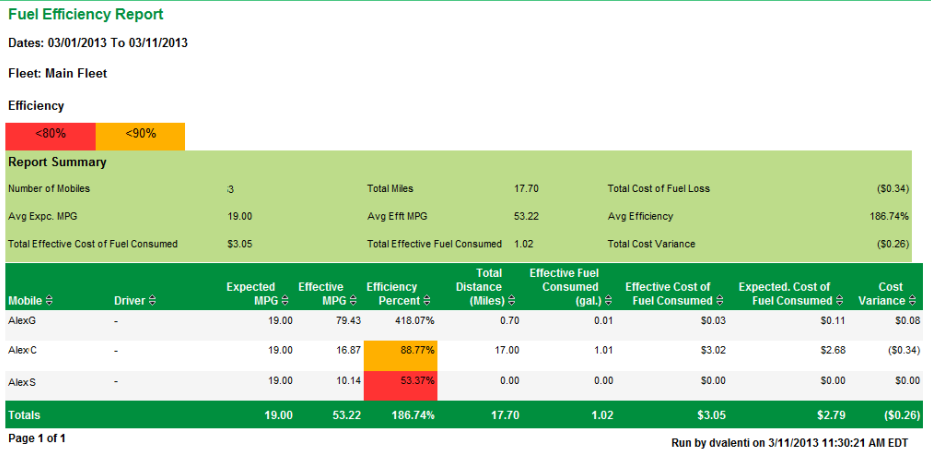This screenshot has height=463, width=931.
Task: Sort by the Expected MPG column arrows
Action: pos(285,301)
